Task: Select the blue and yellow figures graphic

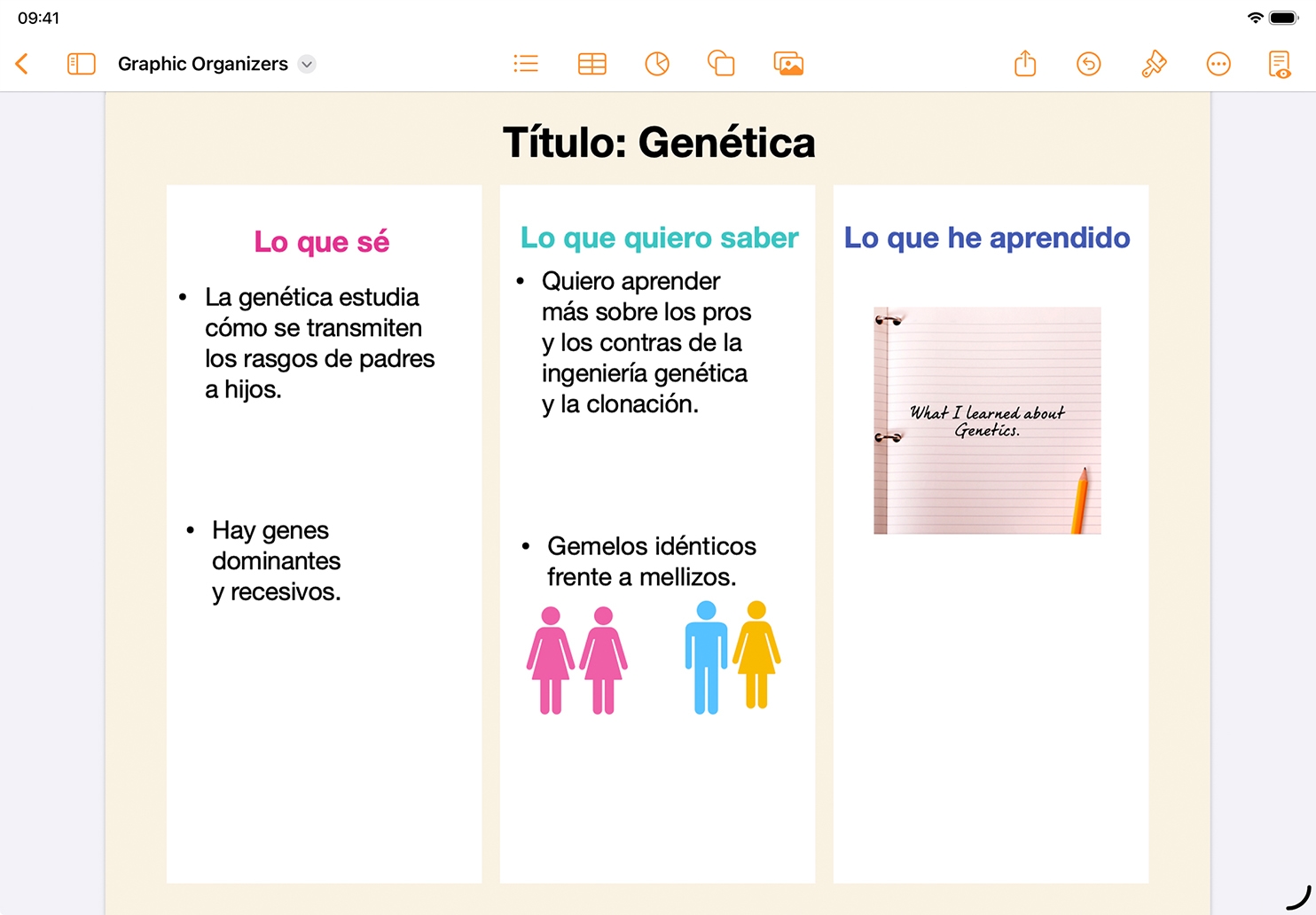Action: point(732,657)
